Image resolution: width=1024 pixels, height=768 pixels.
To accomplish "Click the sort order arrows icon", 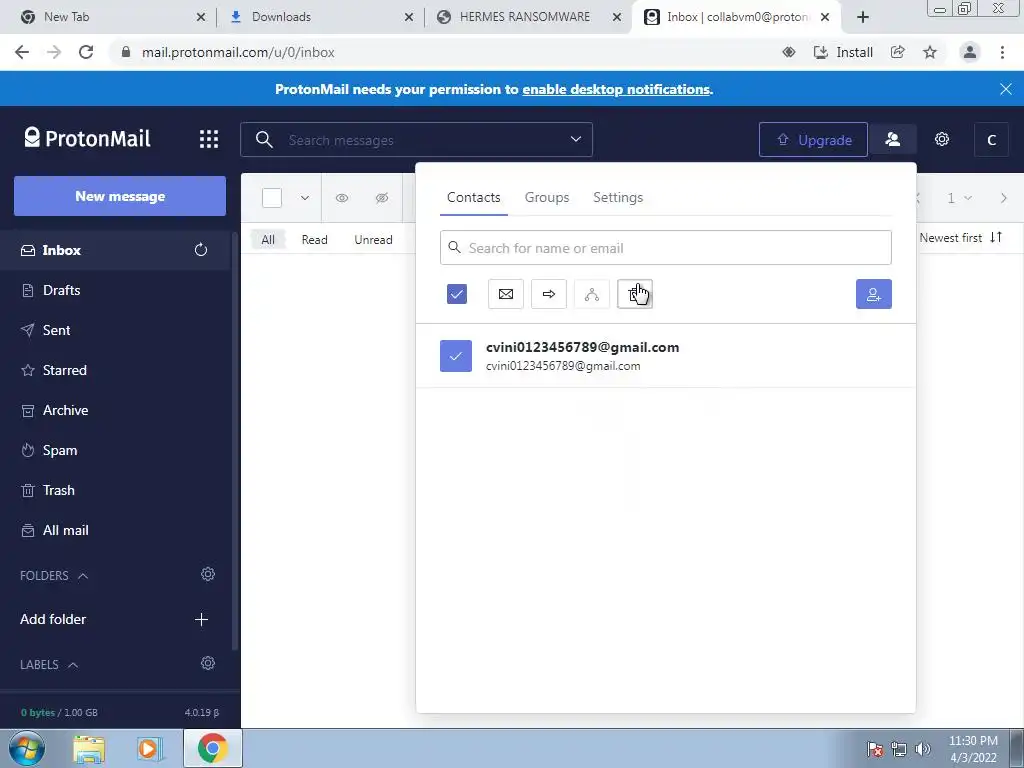I will pos(996,238).
